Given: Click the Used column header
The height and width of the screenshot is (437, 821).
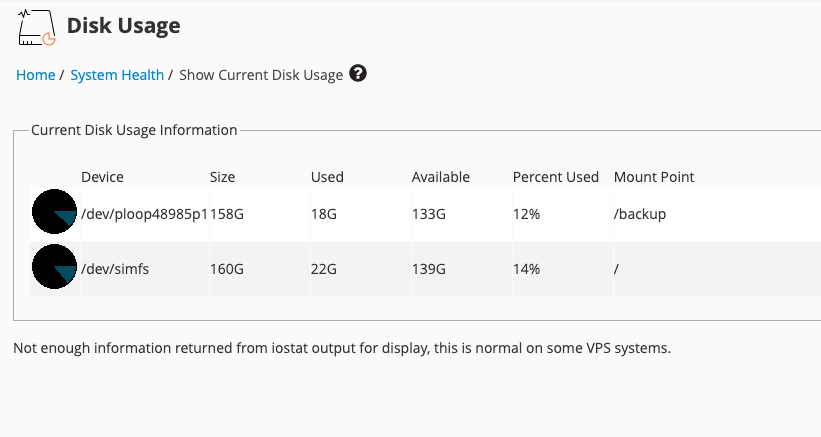Looking at the screenshot, I should 327,177.
